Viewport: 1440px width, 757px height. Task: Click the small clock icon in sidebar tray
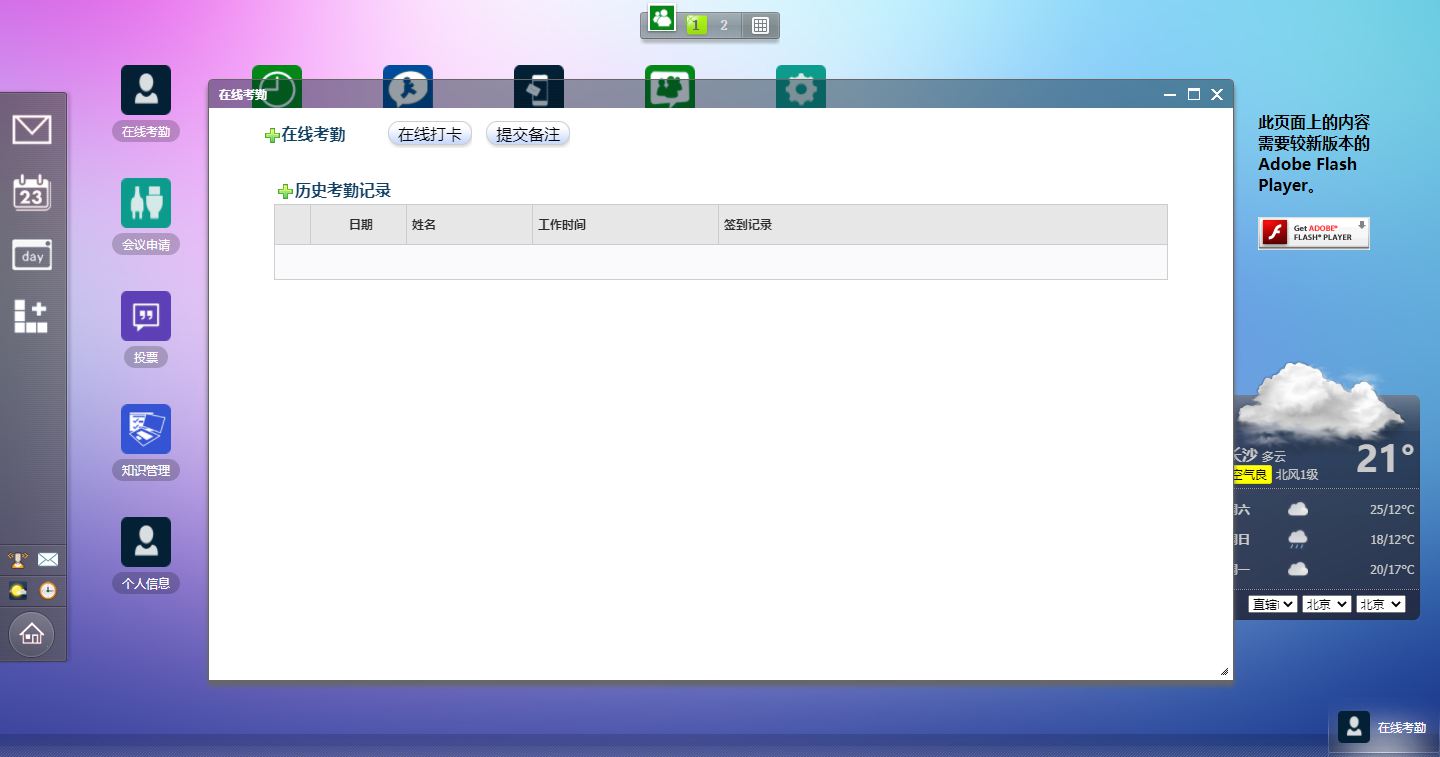[x=48, y=591]
